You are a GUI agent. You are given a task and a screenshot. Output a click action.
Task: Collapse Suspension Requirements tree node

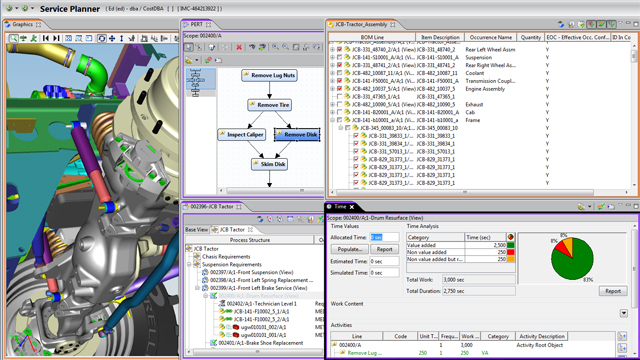click(x=189, y=264)
